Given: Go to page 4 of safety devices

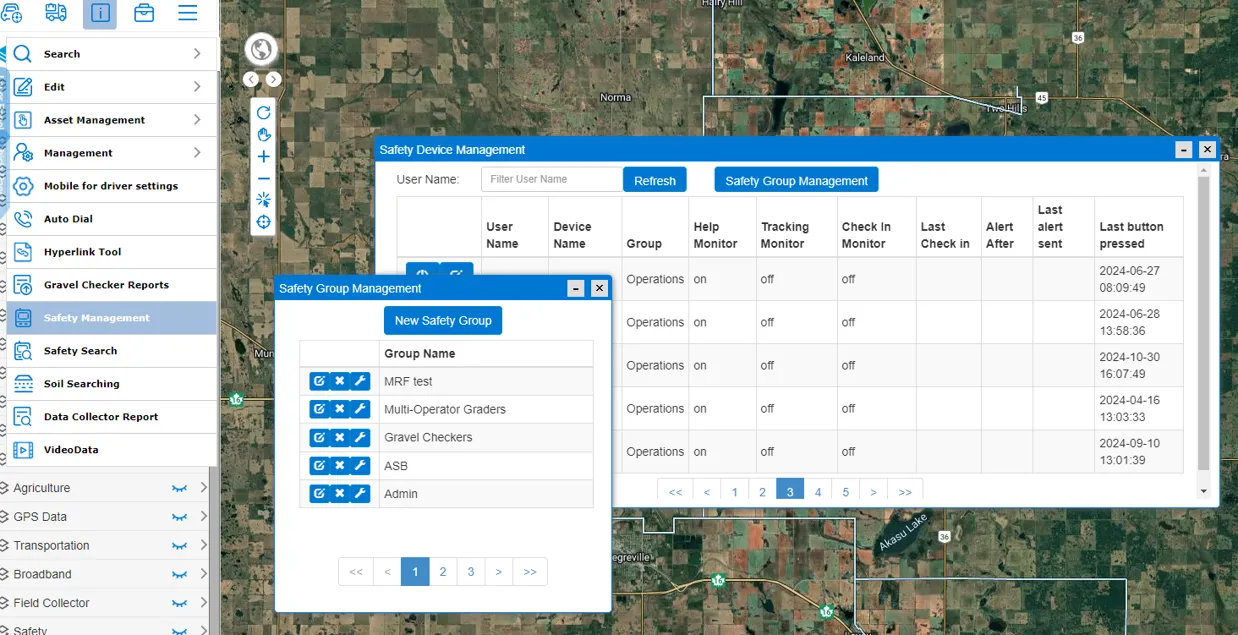Looking at the screenshot, I should point(818,491).
